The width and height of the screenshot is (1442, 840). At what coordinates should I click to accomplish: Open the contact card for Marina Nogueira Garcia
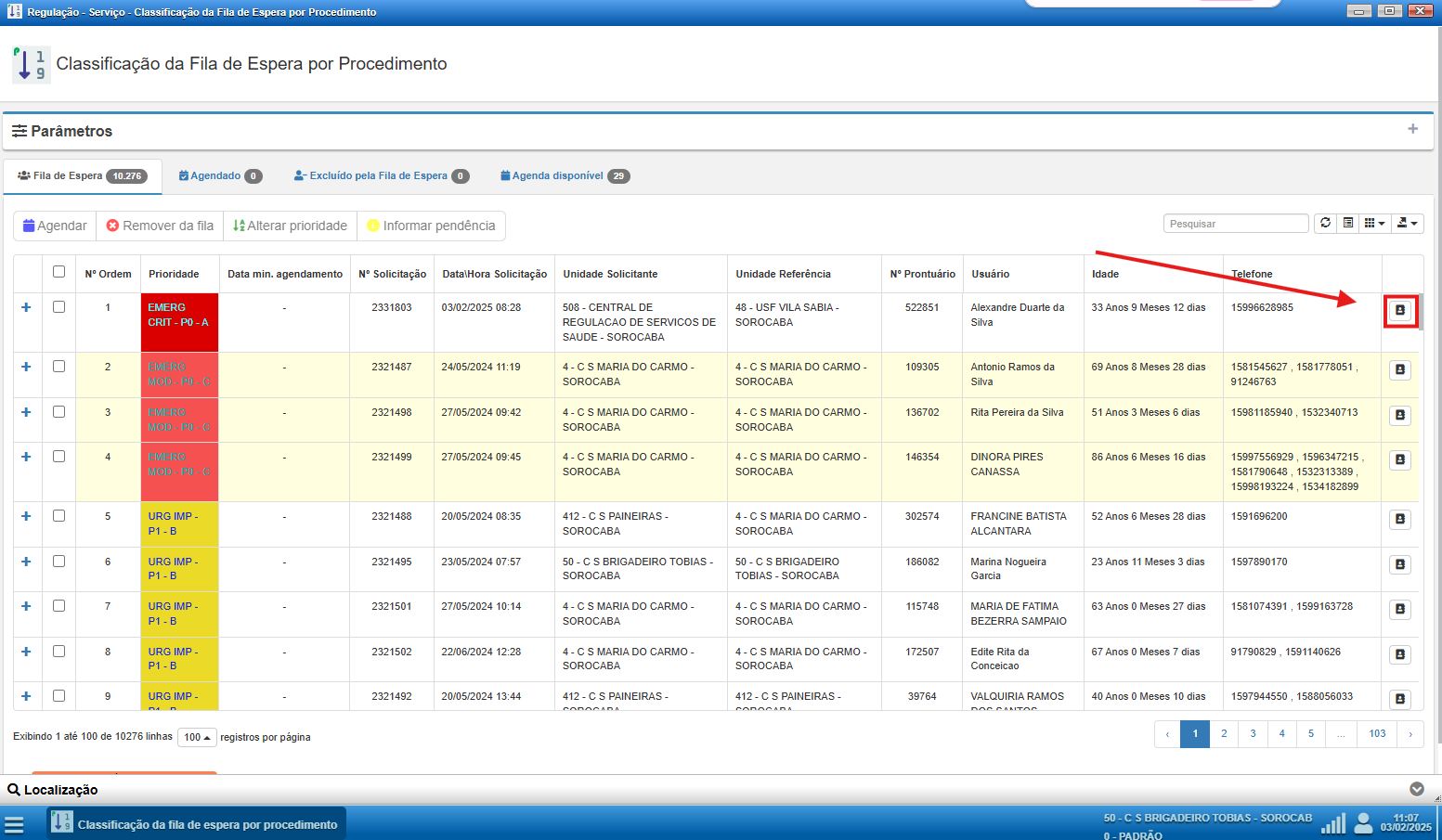[x=1400, y=564]
